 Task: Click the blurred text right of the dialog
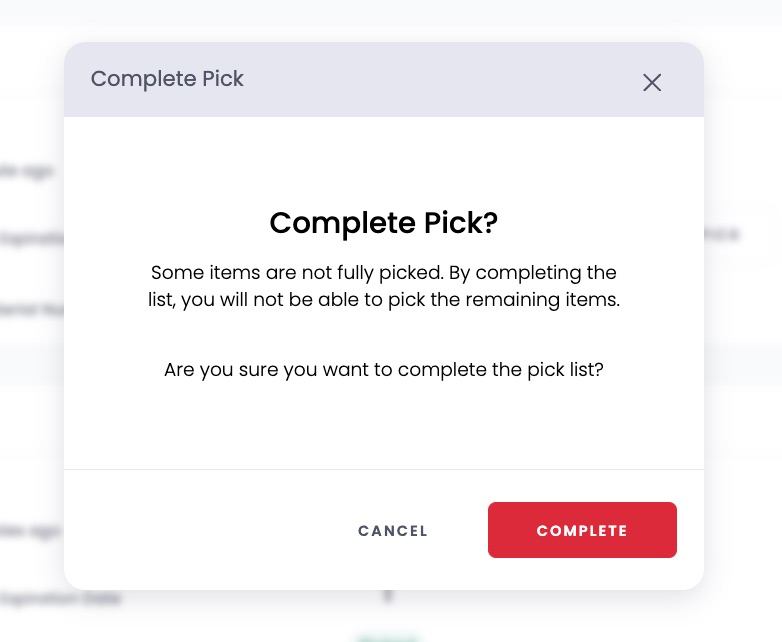[x=722, y=233]
